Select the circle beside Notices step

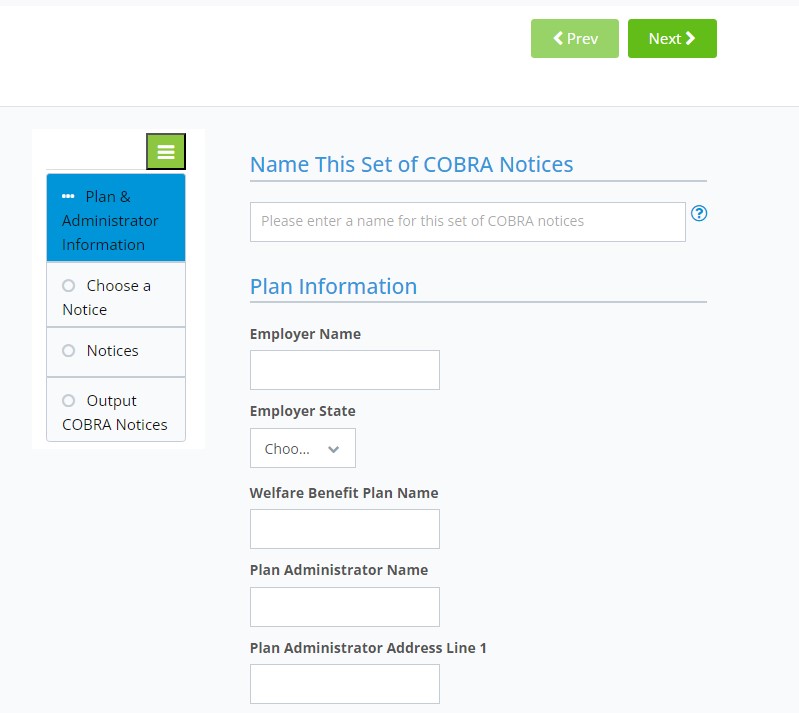(69, 351)
